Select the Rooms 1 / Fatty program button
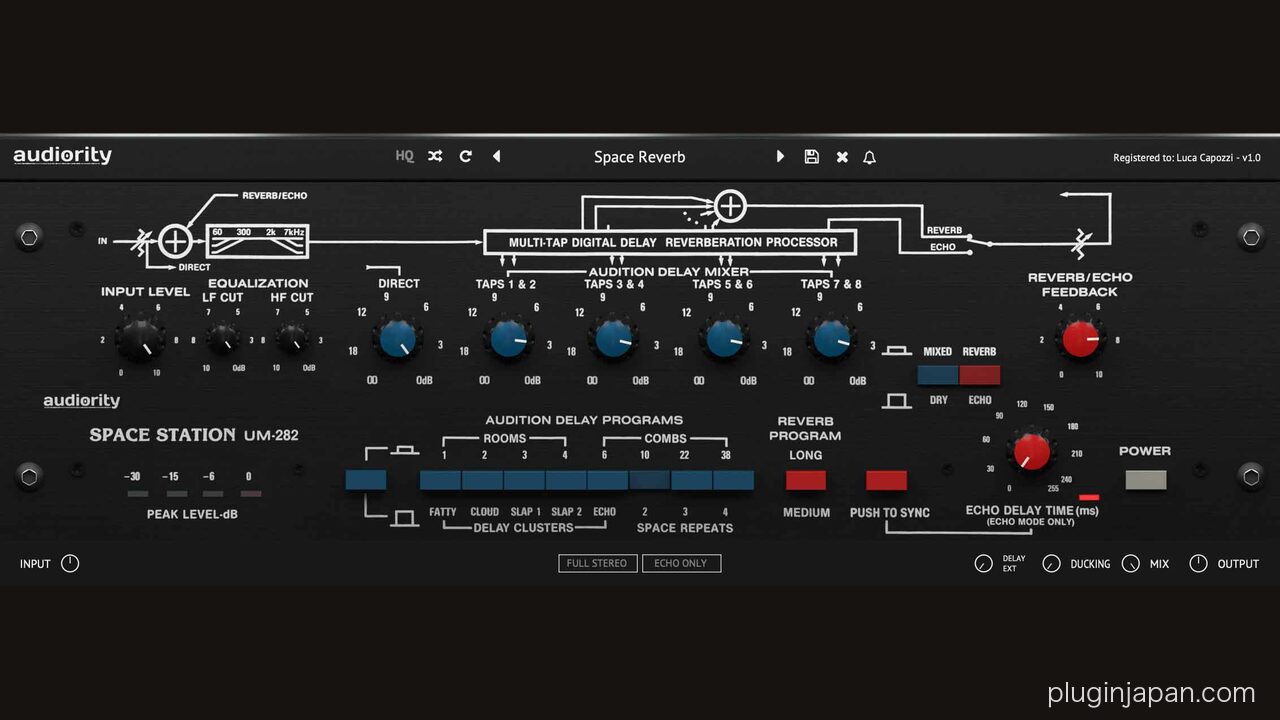1280x720 pixels. tap(441, 480)
